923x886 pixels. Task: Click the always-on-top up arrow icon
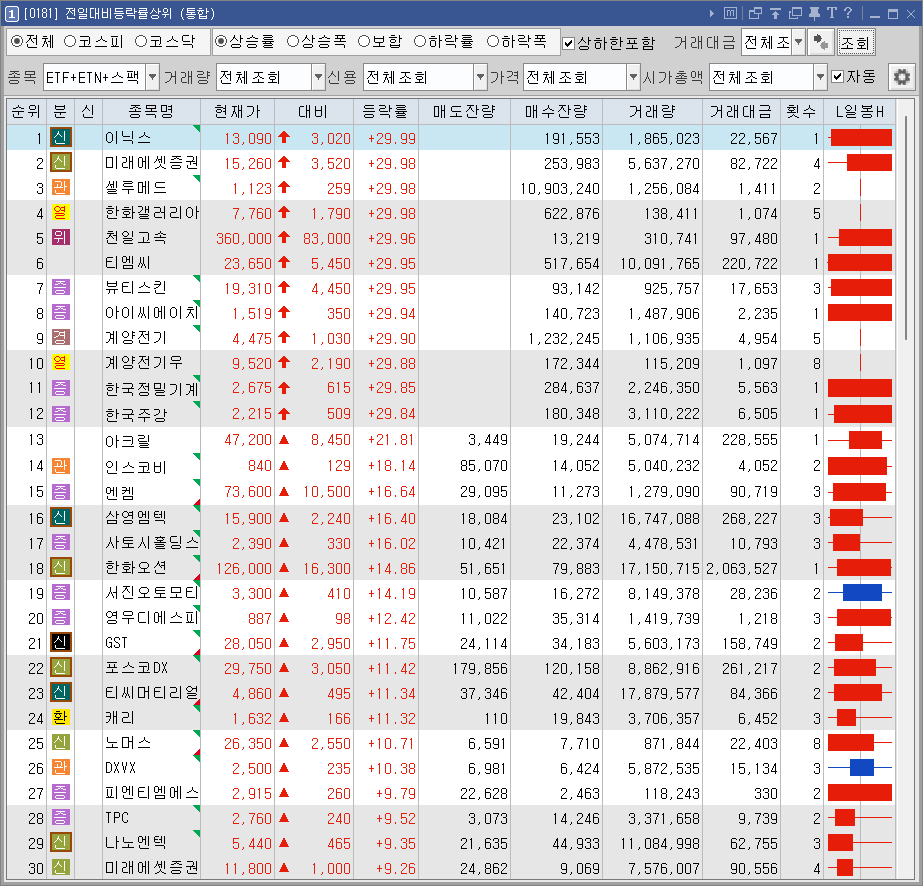pyautogui.click(x=775, y=13)
